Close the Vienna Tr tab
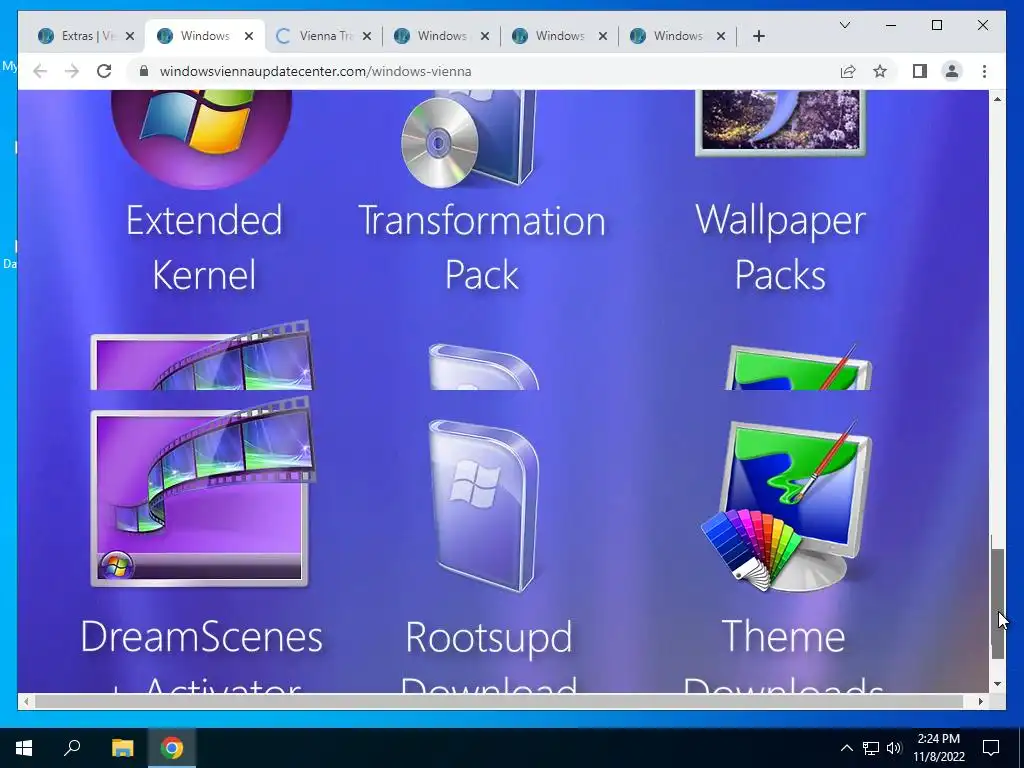 tap(367, 37)
